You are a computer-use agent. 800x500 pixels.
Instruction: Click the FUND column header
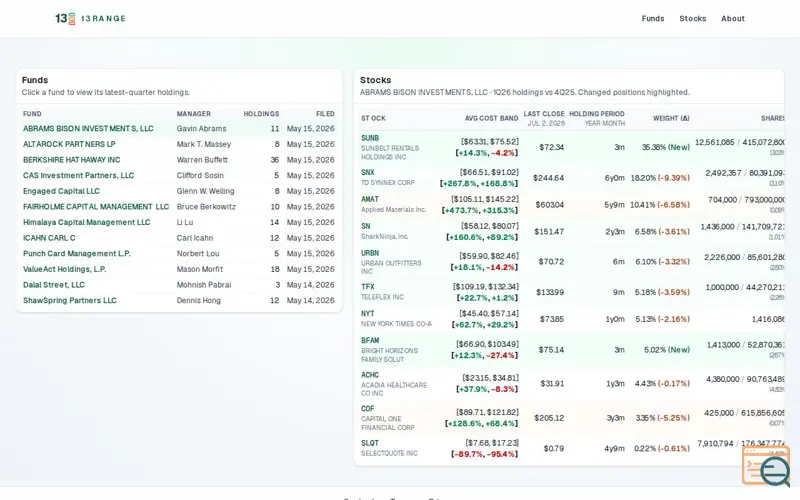point(32,114)
